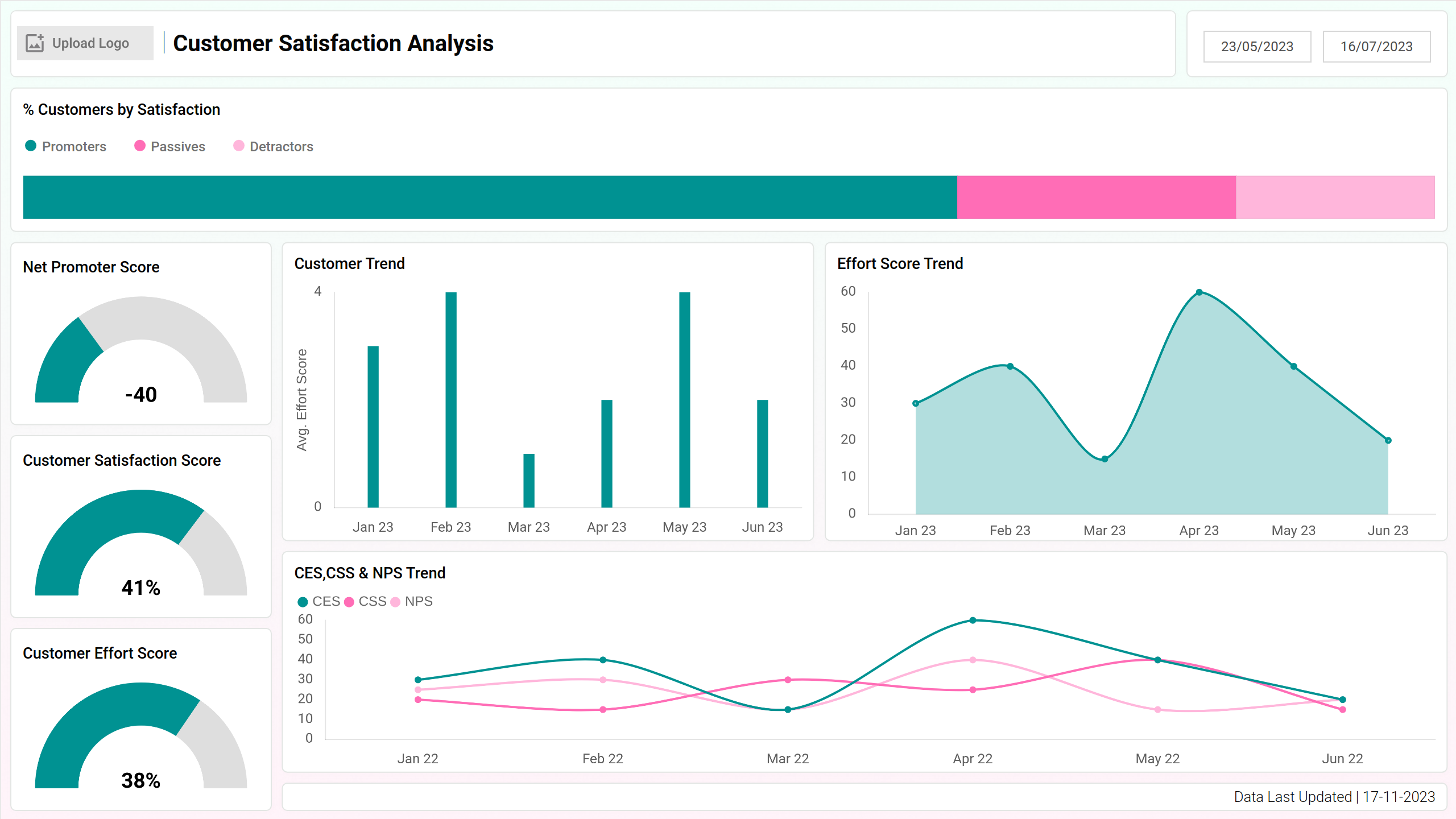Click the NPS Feb 22 data point
This screenshot has height=819, width=1456.
click(x=603, y=680)
